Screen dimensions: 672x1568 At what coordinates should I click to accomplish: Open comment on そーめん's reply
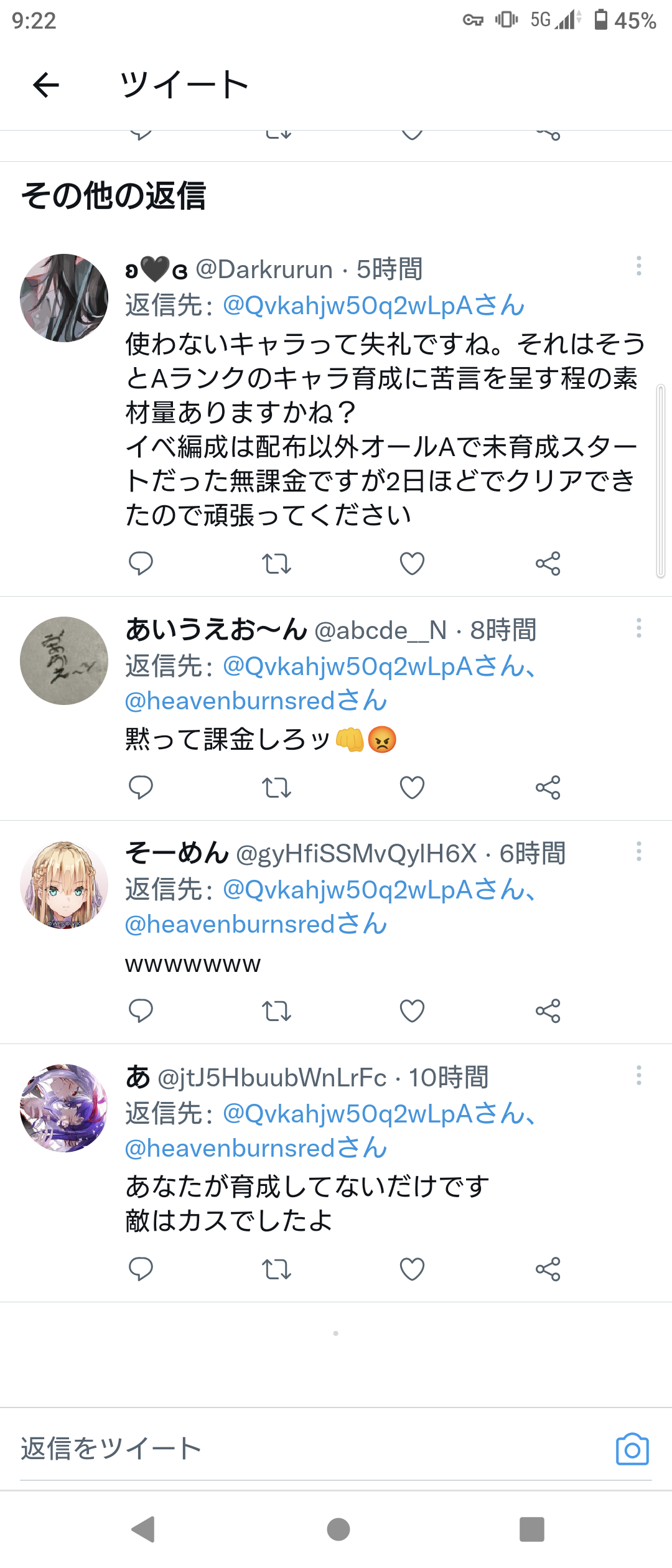pyautogui.click(x=141, y=1011)
